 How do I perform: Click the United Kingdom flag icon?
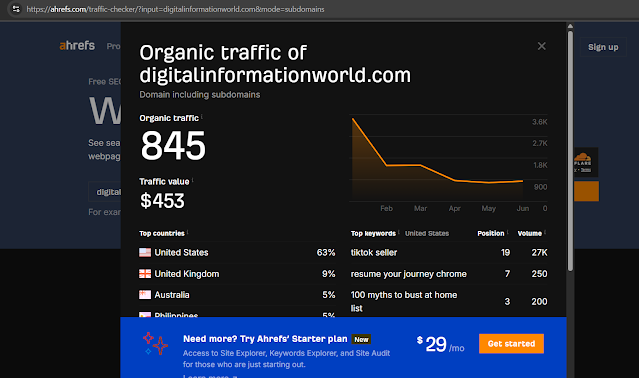(145, 274)
